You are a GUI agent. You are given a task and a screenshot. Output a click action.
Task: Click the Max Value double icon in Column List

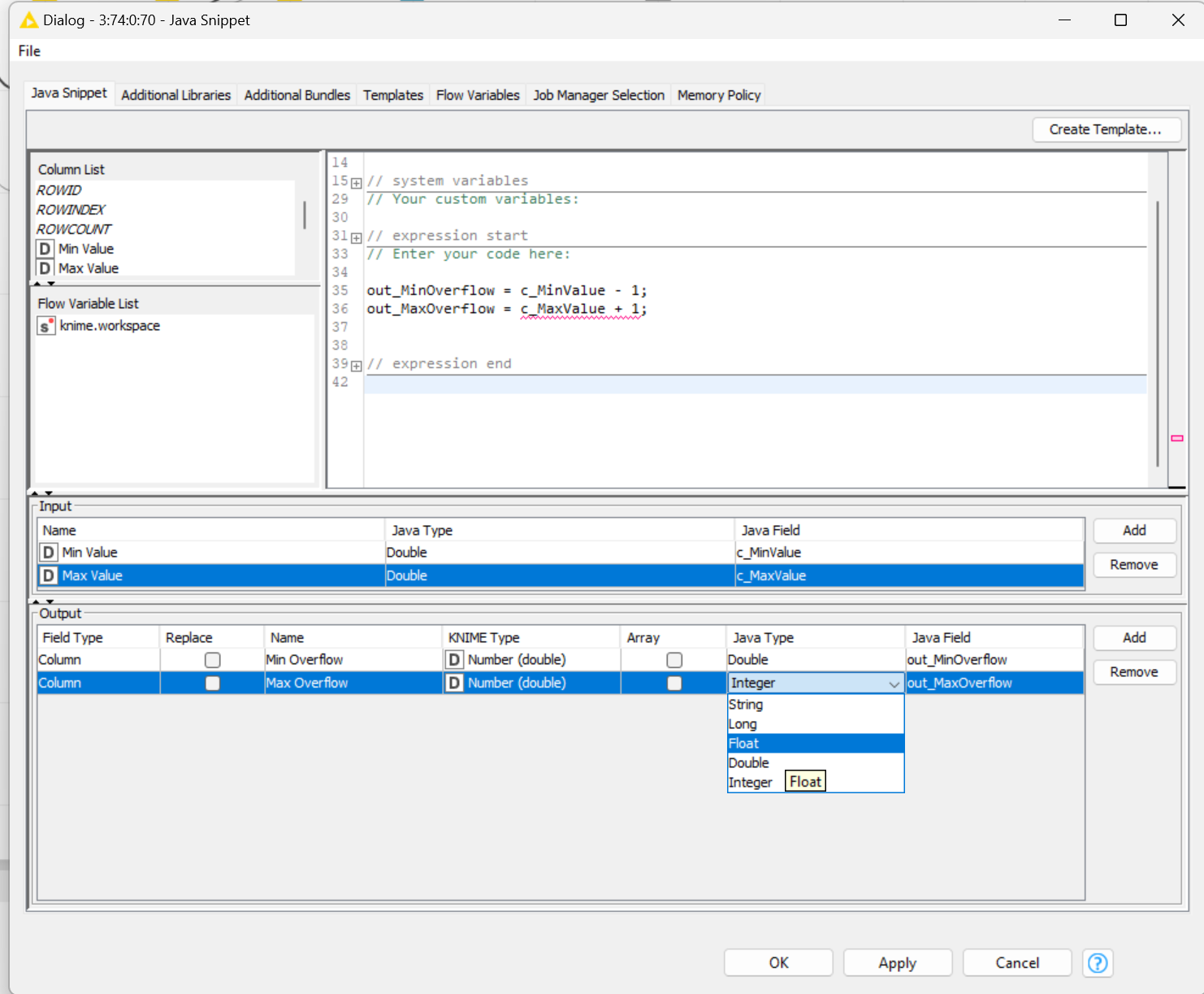(45, 268)
